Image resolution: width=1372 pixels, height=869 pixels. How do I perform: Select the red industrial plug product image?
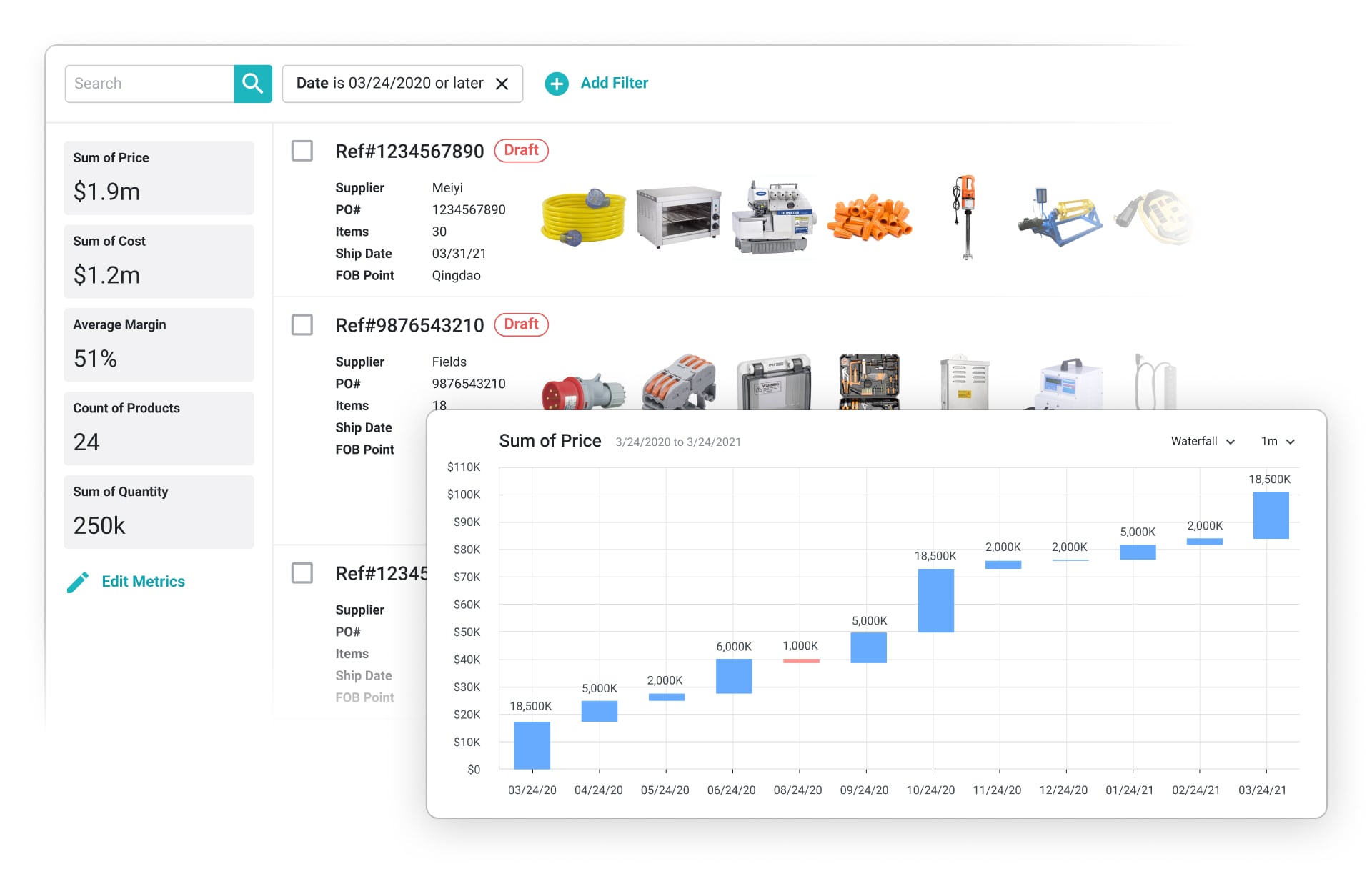tap(582, 391)
